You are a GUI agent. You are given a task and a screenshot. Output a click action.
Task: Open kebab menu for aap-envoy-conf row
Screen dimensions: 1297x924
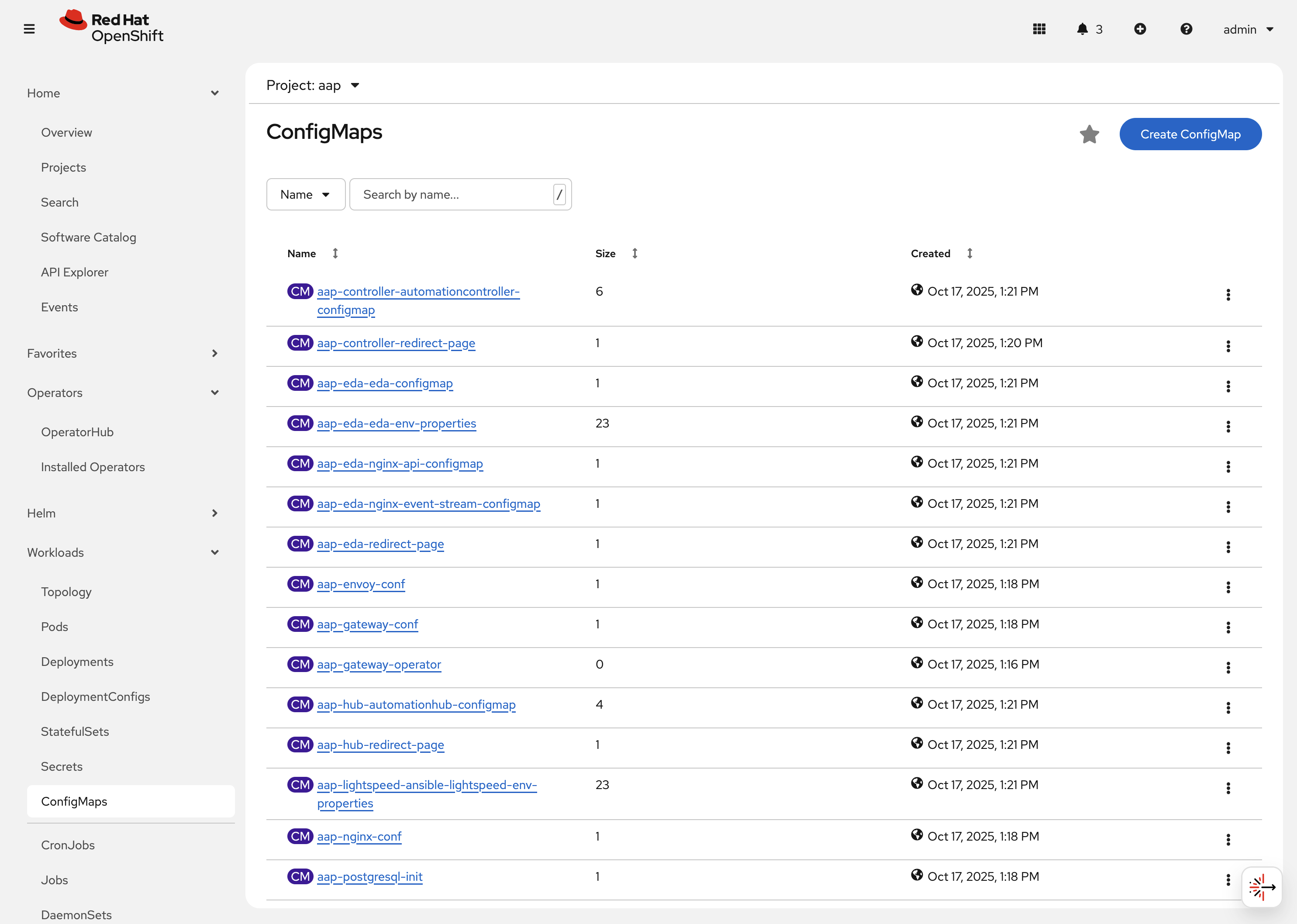pyautogui.click(x=1228, y=587)
